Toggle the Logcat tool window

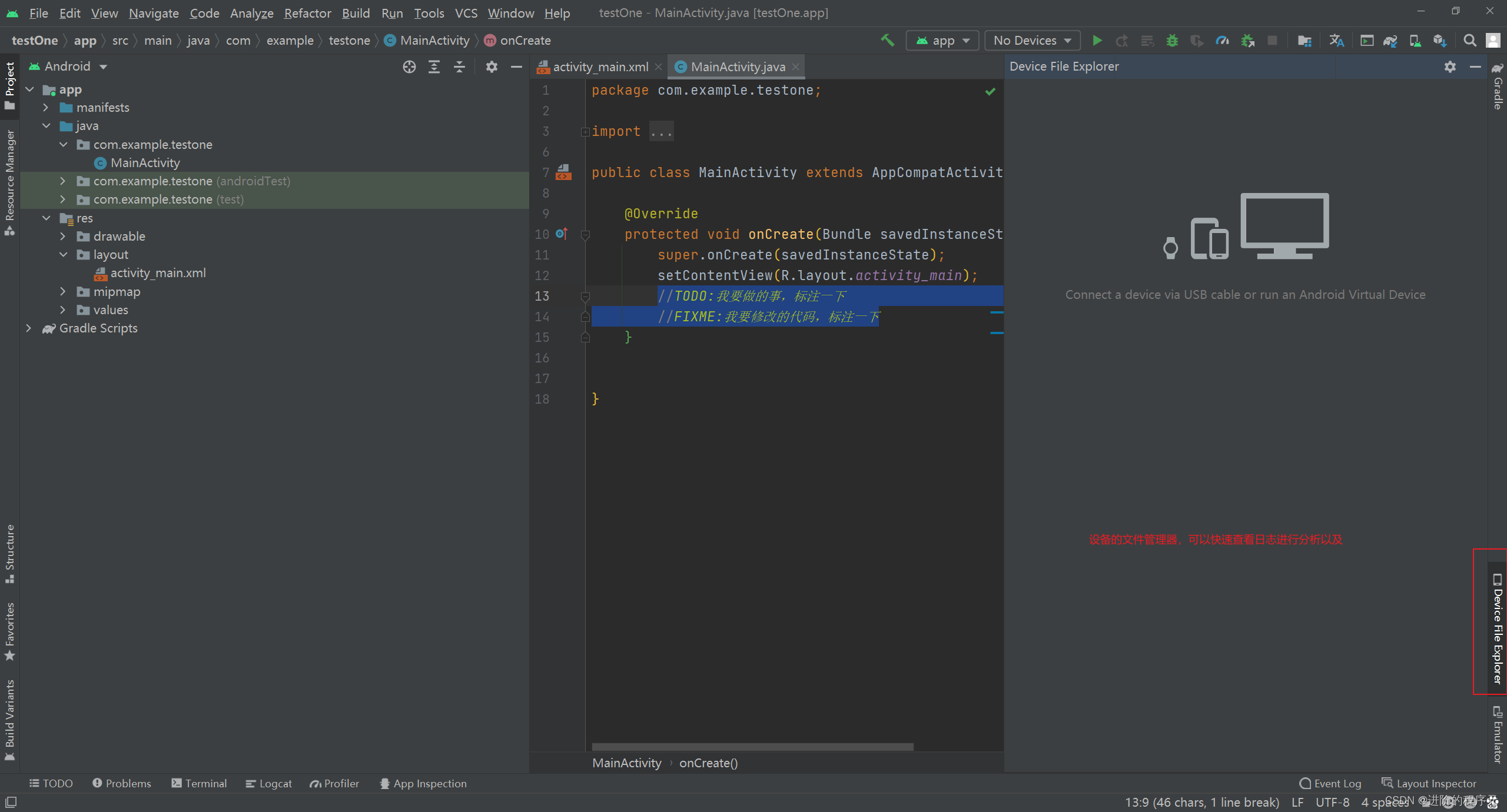coord(268,783)
